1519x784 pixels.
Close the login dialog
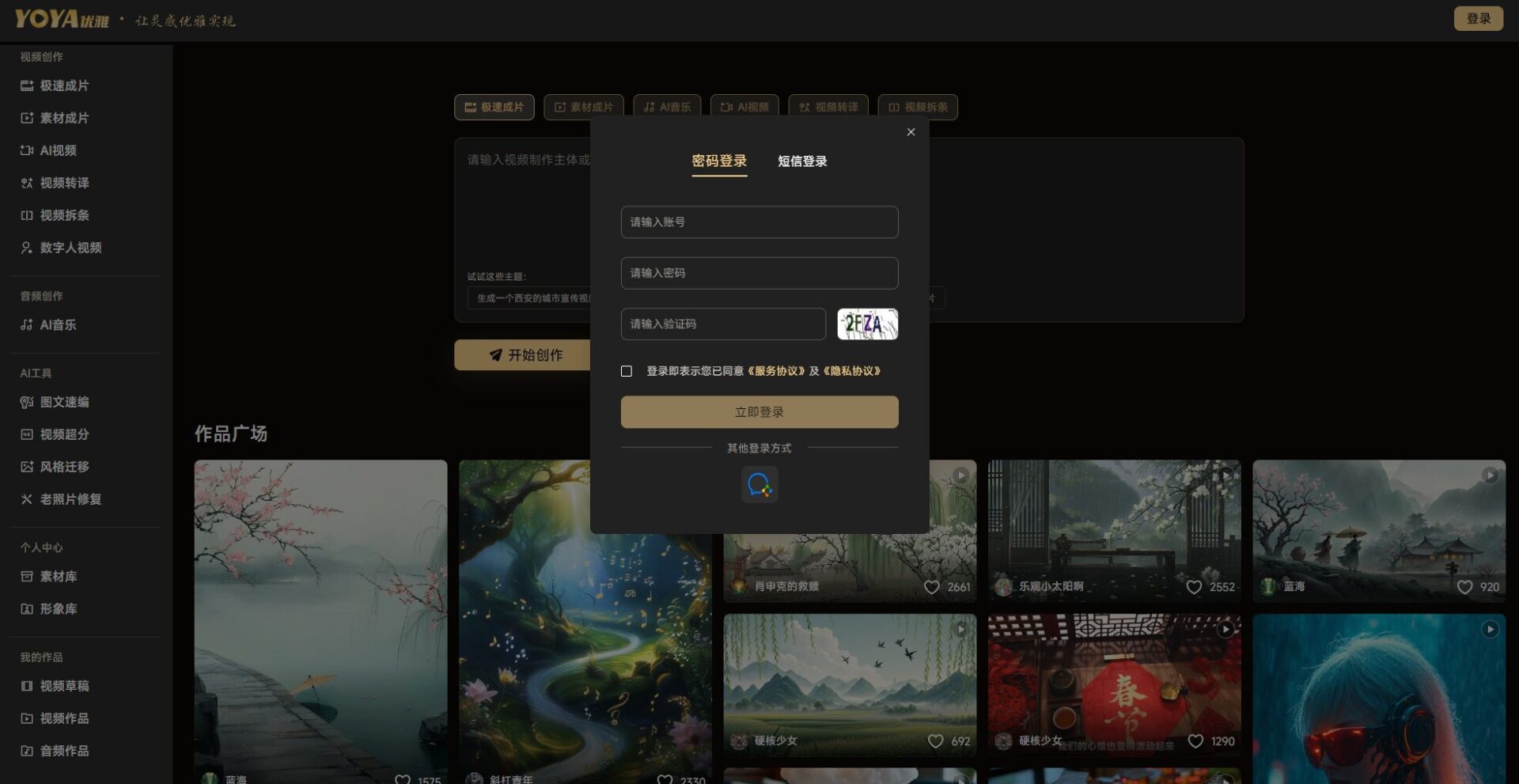point(911,132)
